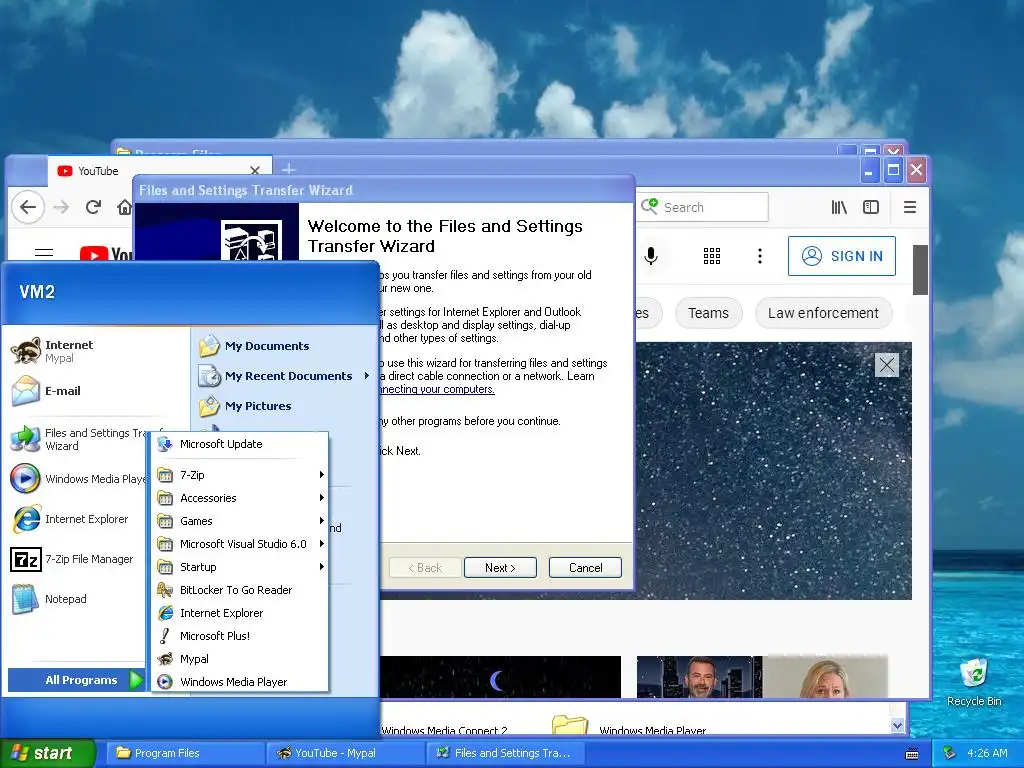
Task: Expand the Accessories program group
Action: coord(240,498)
